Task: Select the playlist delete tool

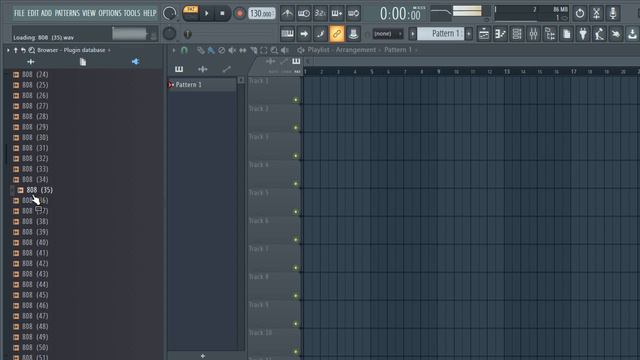Action: pos(221,50)
